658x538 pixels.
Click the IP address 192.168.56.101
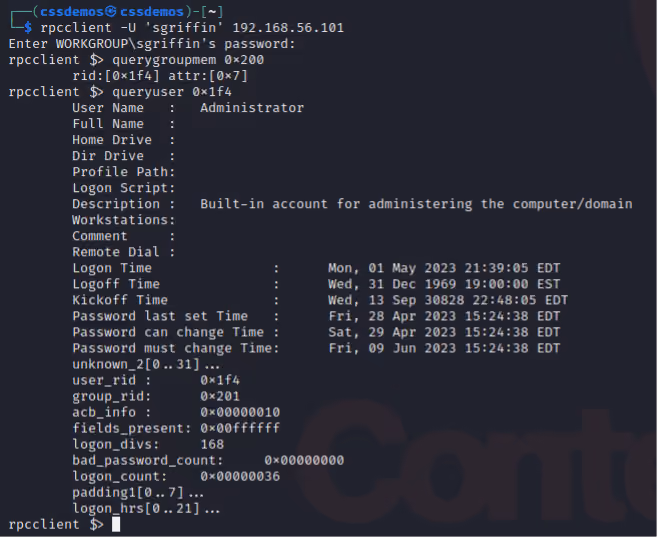(x=288, y=28)
